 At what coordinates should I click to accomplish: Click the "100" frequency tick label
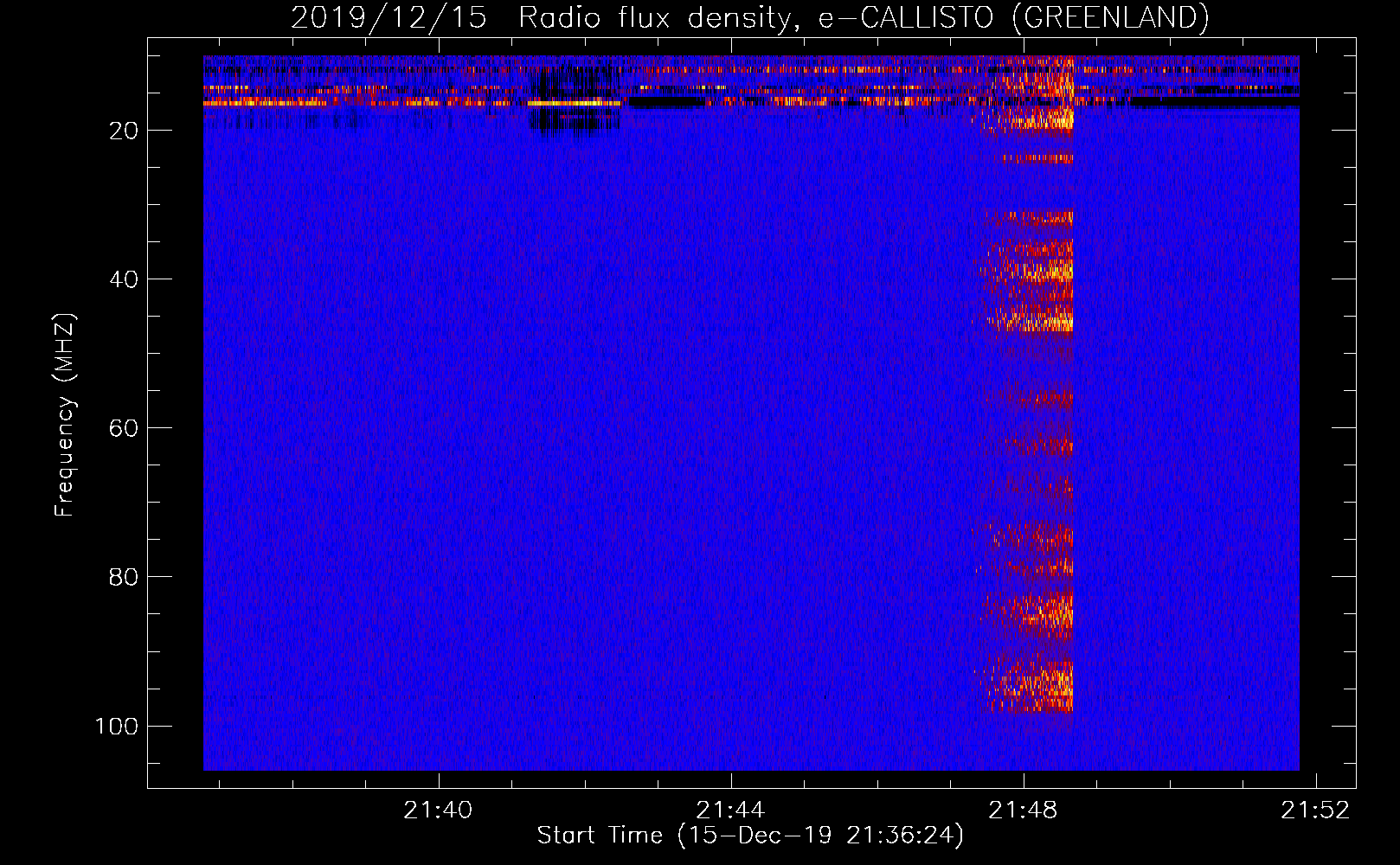(x=117, y=726)
